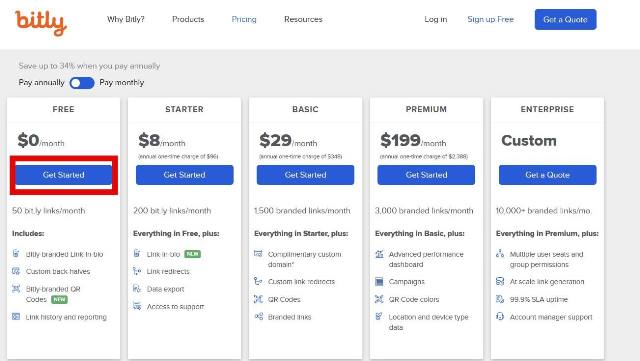Click the NEW badge beside Link-in-bio in Starter
640x361 pixels.
(x=192, y=254)
